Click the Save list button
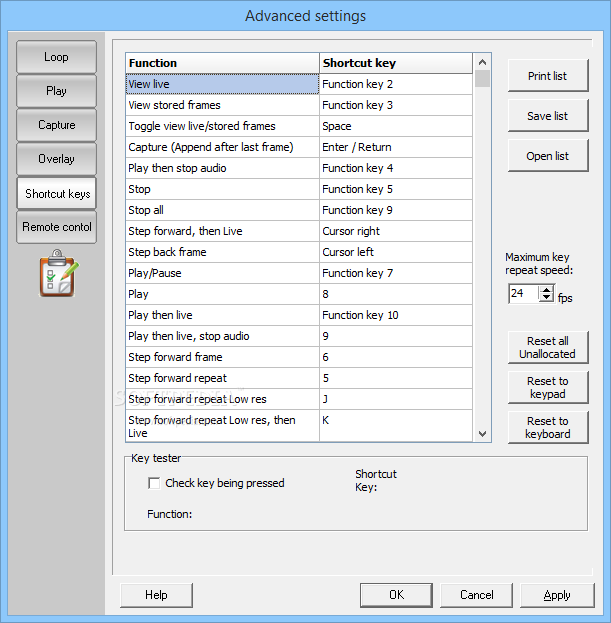Image resolution: width=611 pixels, height=623 pixels. click(x=548, y=116)
